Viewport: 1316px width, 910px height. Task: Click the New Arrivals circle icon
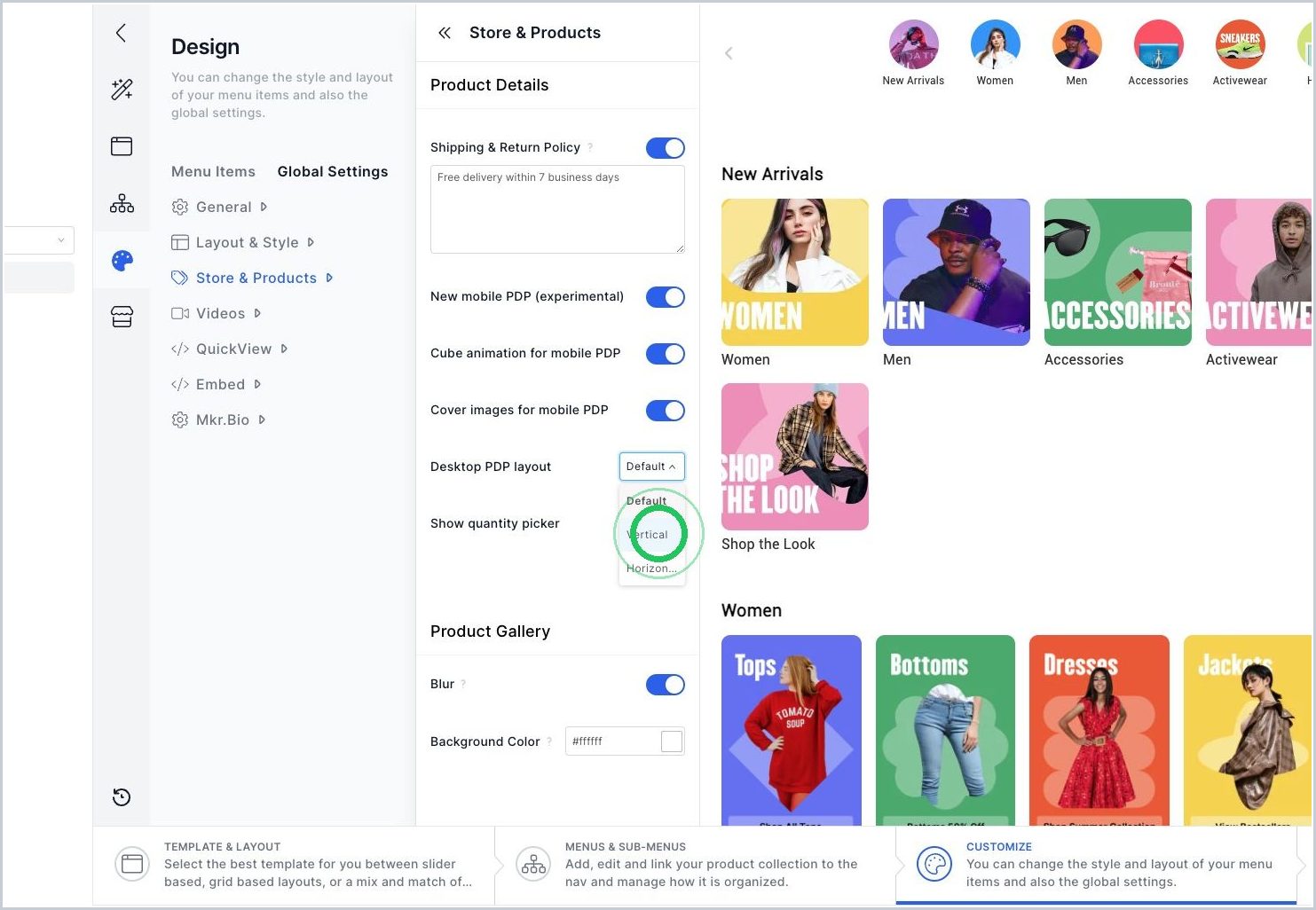pyautogui.click(x=913, y=44)
